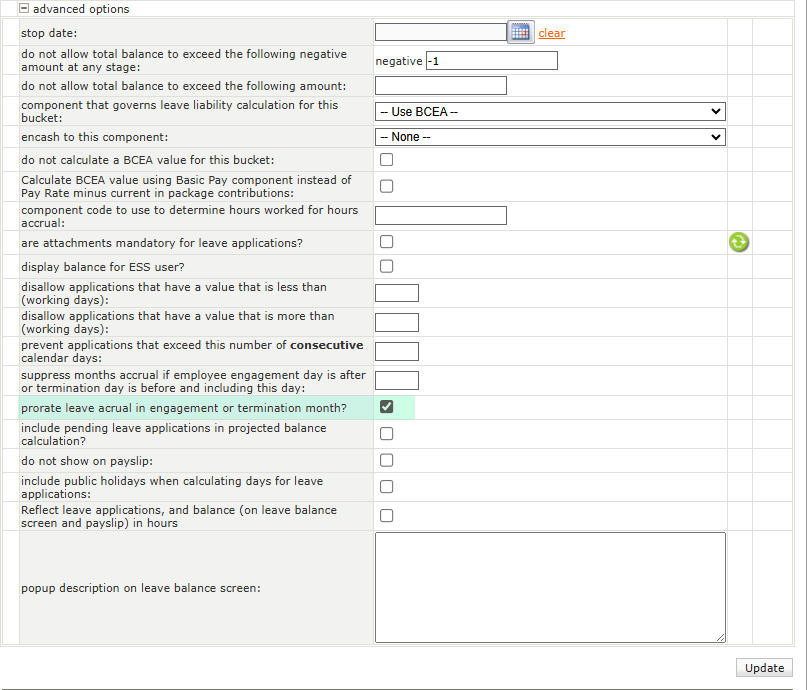Image resolution: width=807 pixels, height=690 pixels.
Task: Enable include pending leave applications checkbox
Action: pos(387,434)
